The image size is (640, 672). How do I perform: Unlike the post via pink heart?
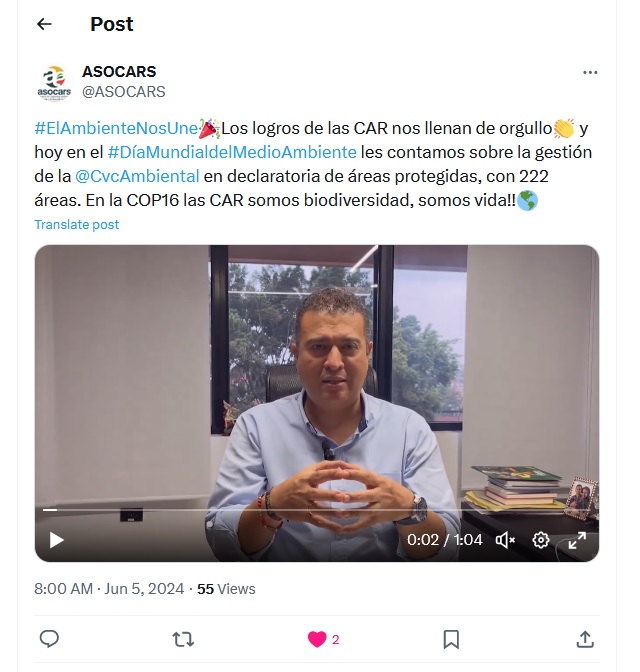[x=317, y=640]
